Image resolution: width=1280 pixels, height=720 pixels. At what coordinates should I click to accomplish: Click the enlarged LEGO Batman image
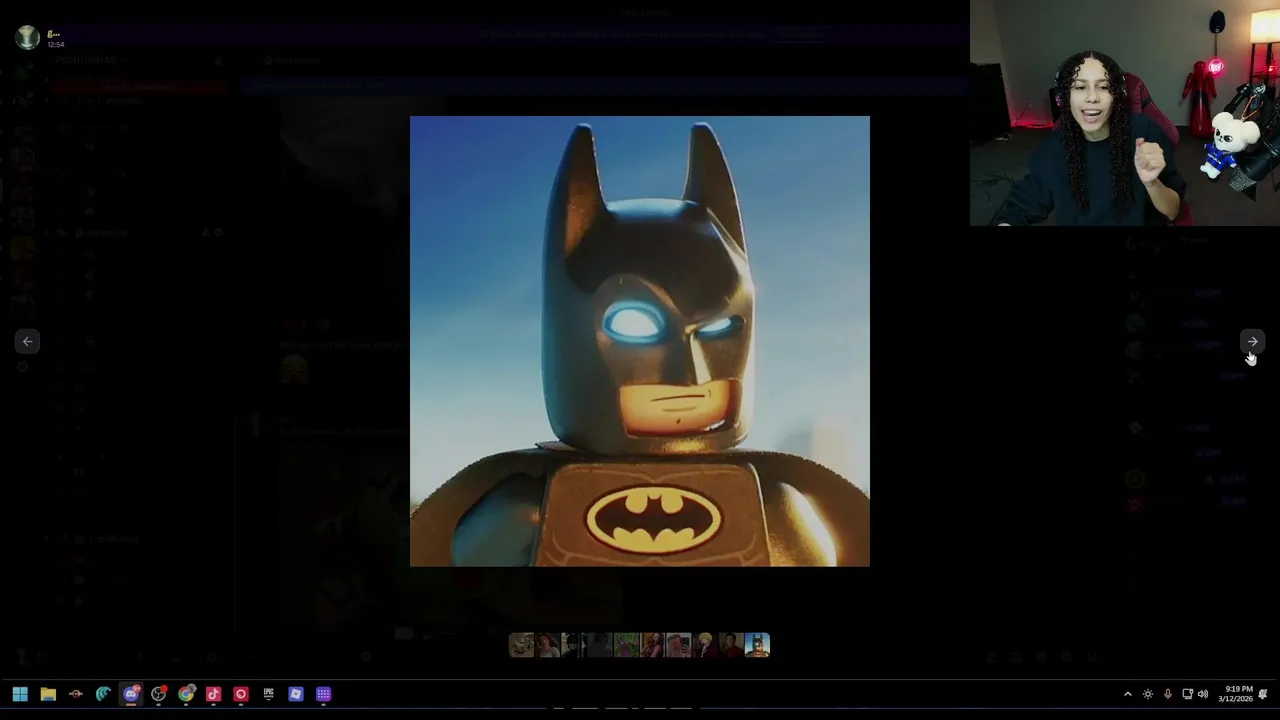pyautogui.click(x=640, y=341)
